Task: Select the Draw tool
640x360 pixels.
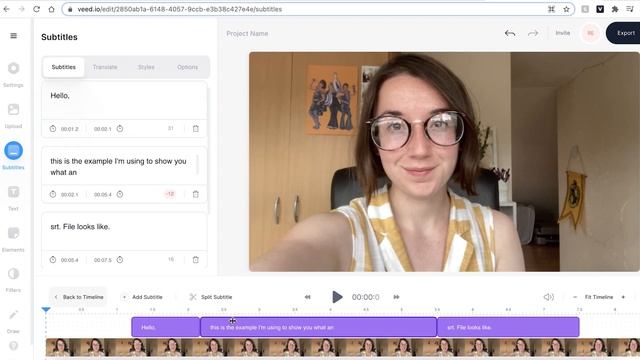Action: click(x=13, y=320)
